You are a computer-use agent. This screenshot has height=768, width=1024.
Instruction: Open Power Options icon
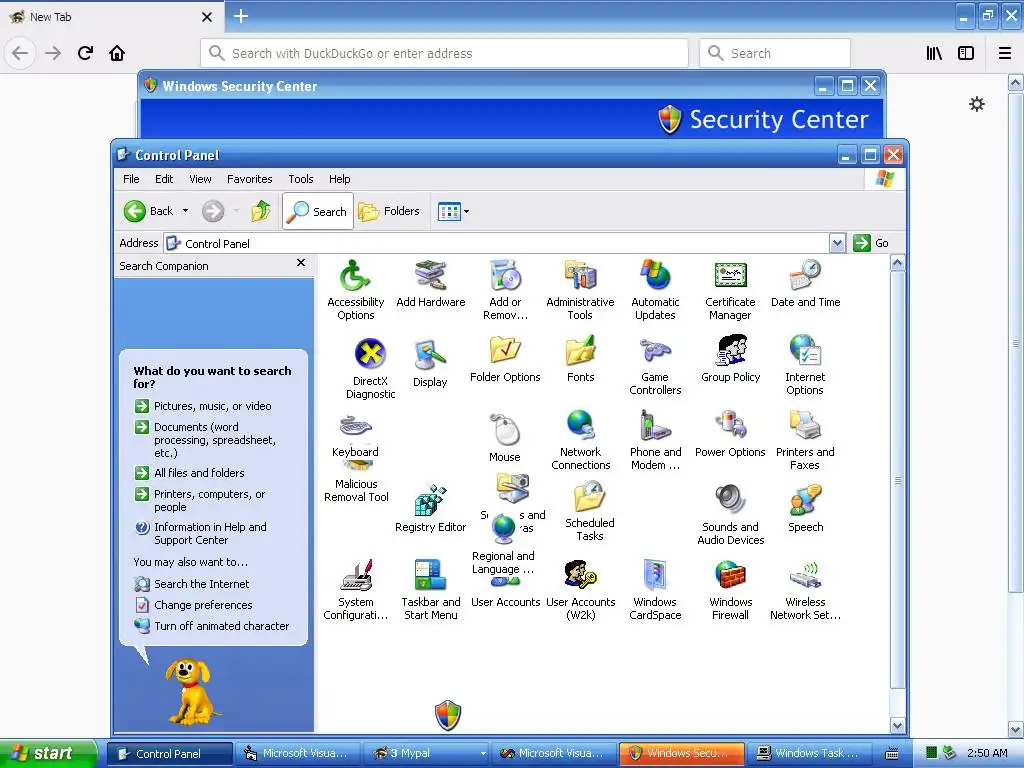coord(730,434)
